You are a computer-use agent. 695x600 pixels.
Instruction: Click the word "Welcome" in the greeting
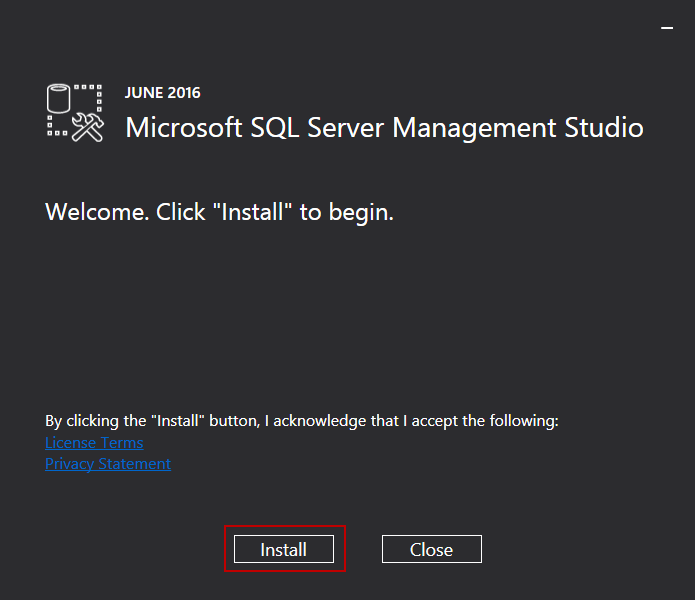[96, 212]
